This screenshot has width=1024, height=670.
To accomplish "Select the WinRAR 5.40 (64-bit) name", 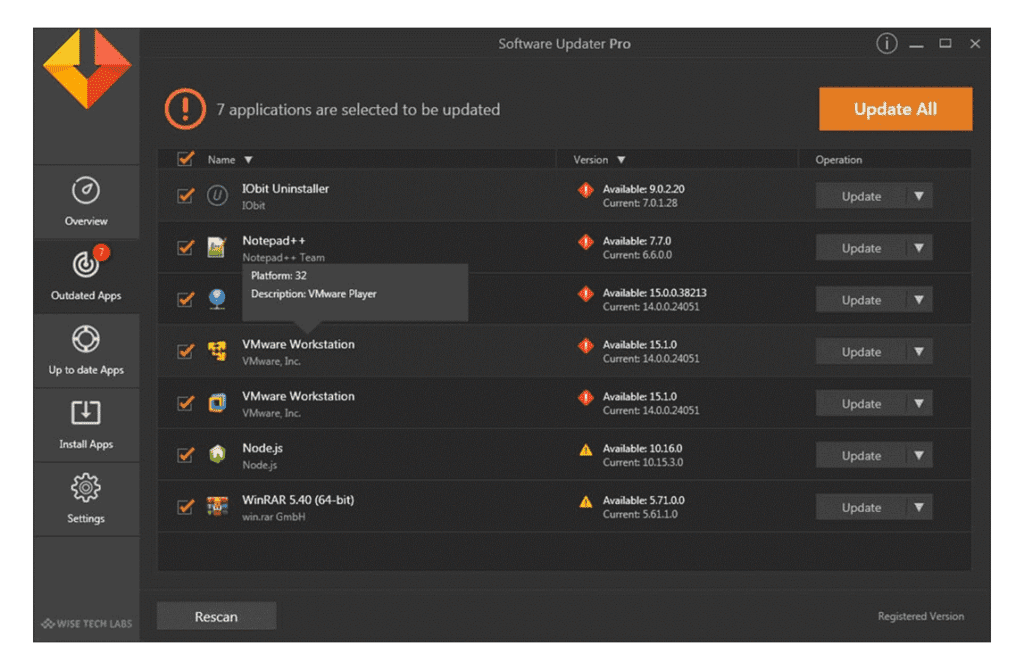I will (298, 500).
